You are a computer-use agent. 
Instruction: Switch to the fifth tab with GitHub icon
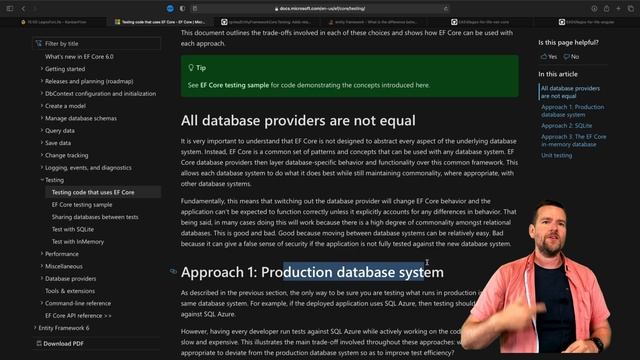tap(480, 22)
